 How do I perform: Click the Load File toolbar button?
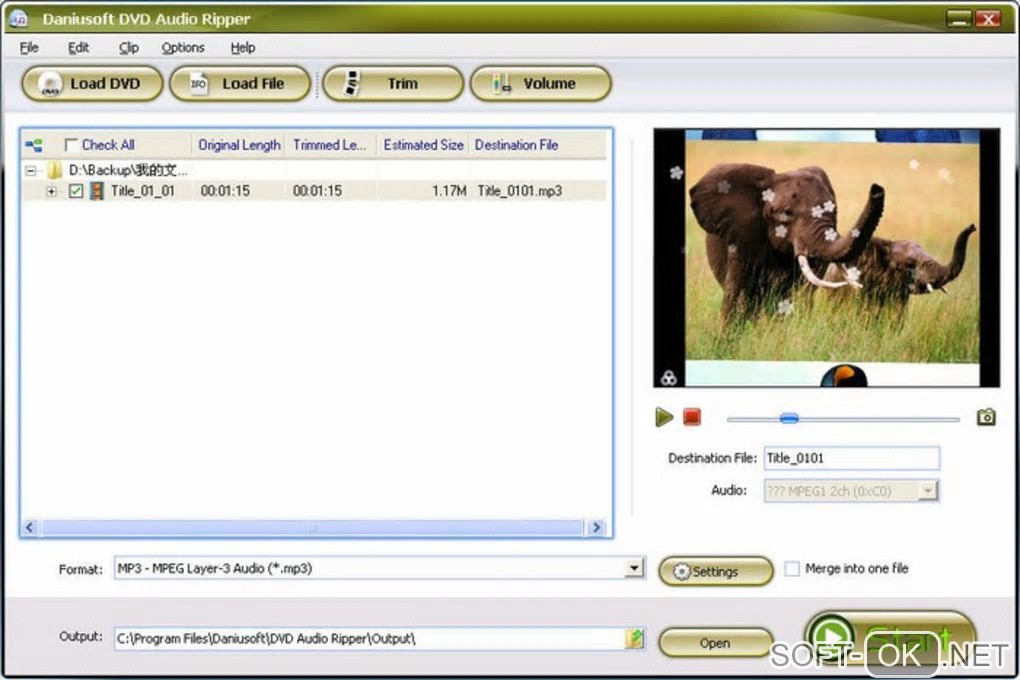pos(239,83)
